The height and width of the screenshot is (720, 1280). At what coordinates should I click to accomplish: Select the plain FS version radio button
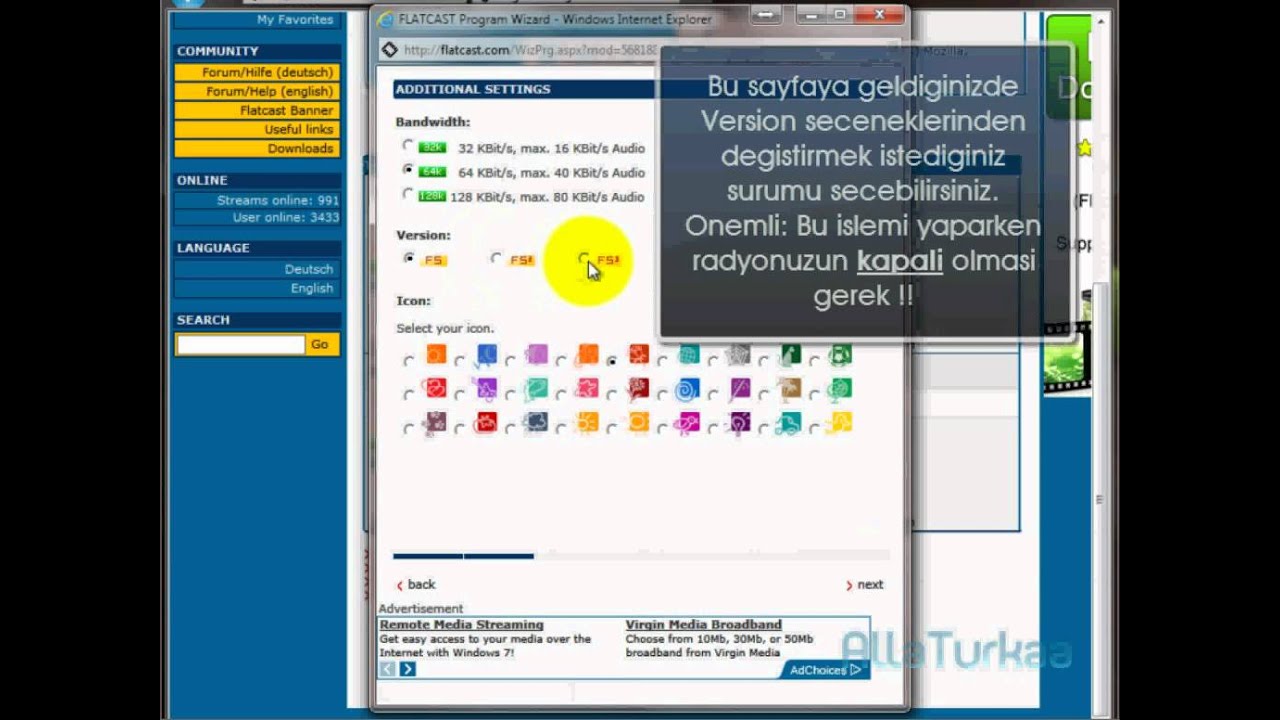409,258
